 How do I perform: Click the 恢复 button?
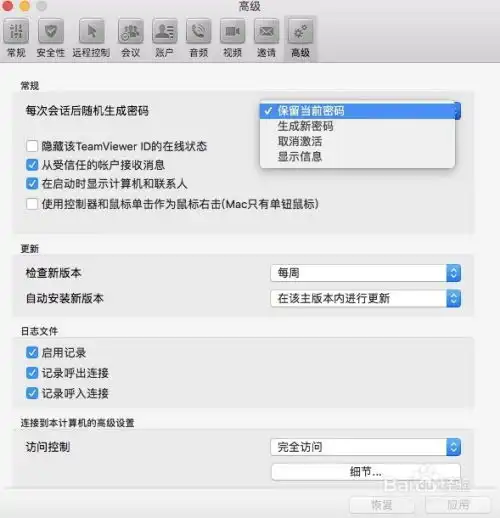click(382, 505)
